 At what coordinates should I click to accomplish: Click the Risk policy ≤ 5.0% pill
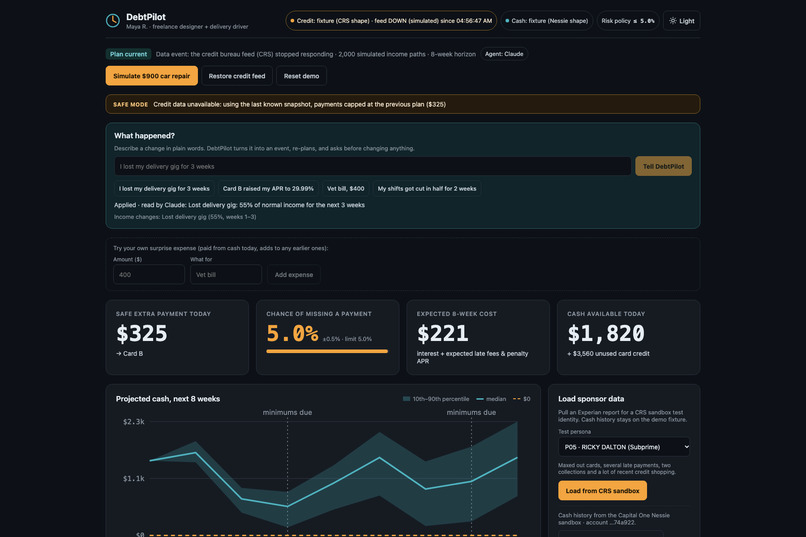(x=628, y=21)
